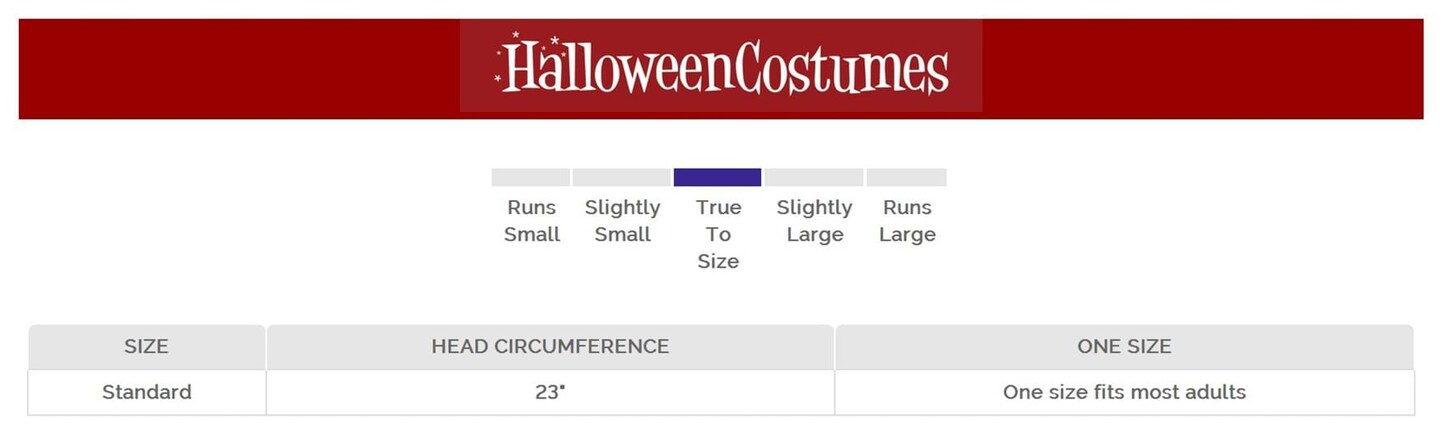
Task: Click the ONE SIZE column header
Action: point(1124,347)
